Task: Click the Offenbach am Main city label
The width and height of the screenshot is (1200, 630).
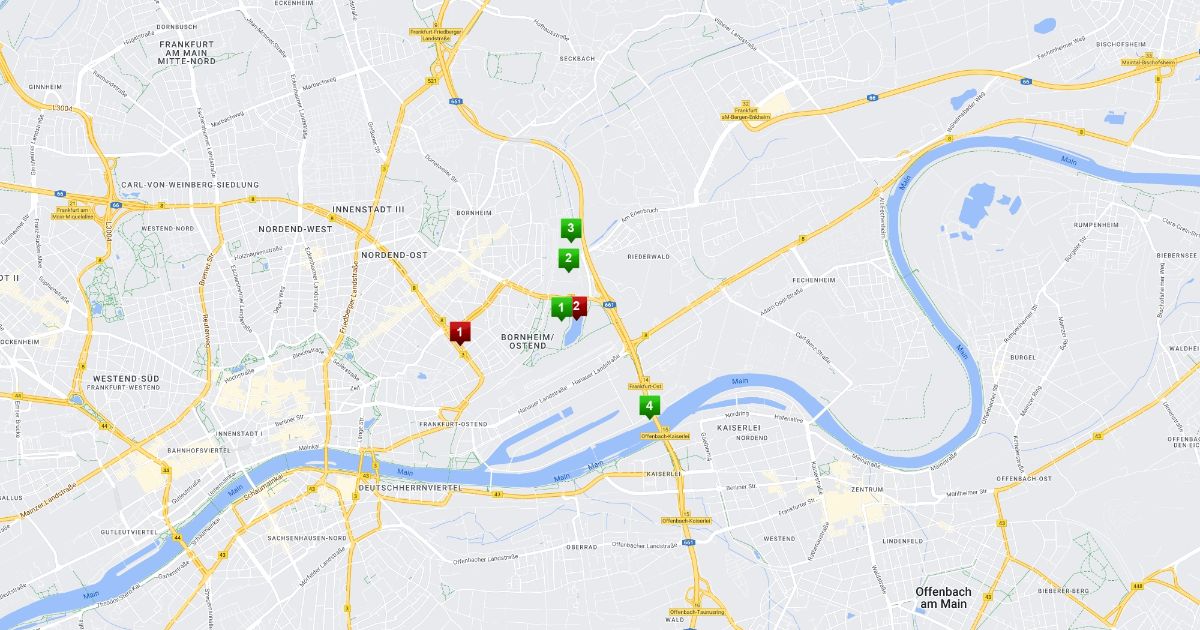Action: pyautogui.click(x=943, y=597)
